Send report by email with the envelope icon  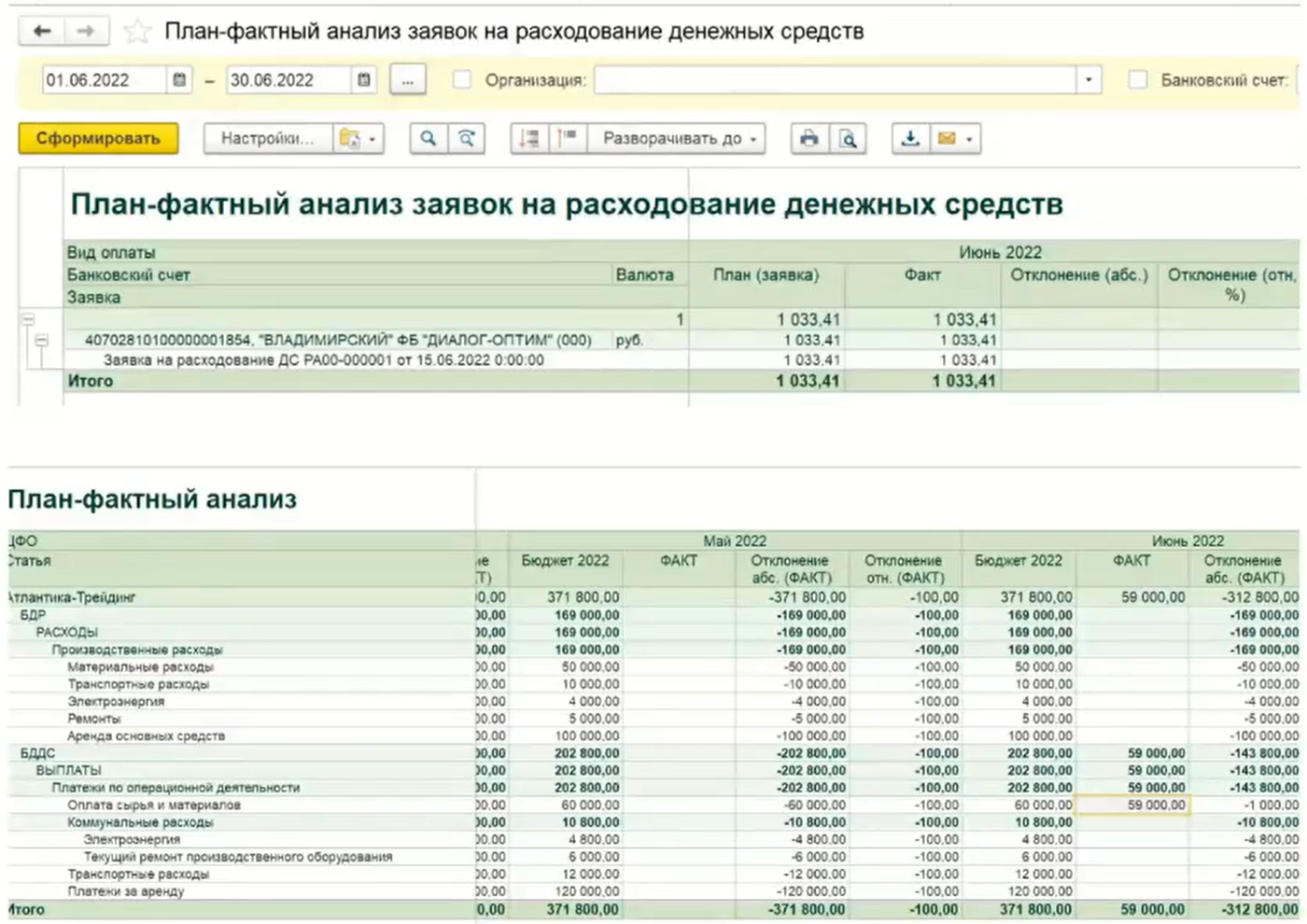954,138
